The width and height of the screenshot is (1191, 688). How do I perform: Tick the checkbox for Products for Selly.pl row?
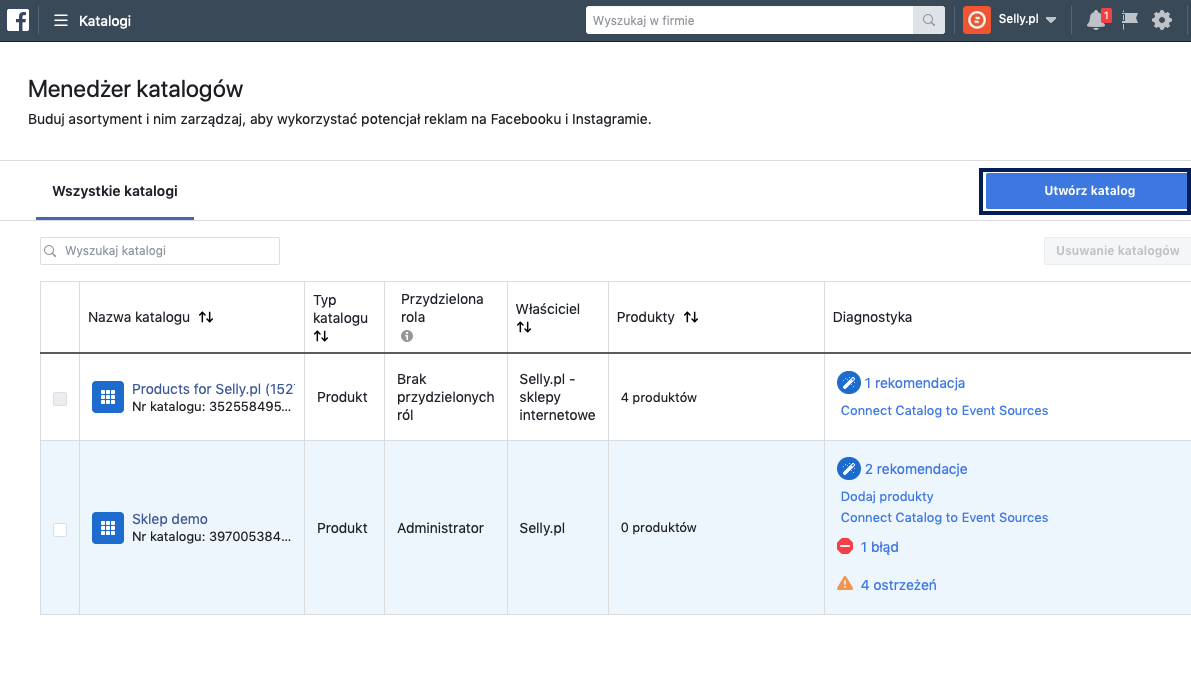click(x=60, y=399)
